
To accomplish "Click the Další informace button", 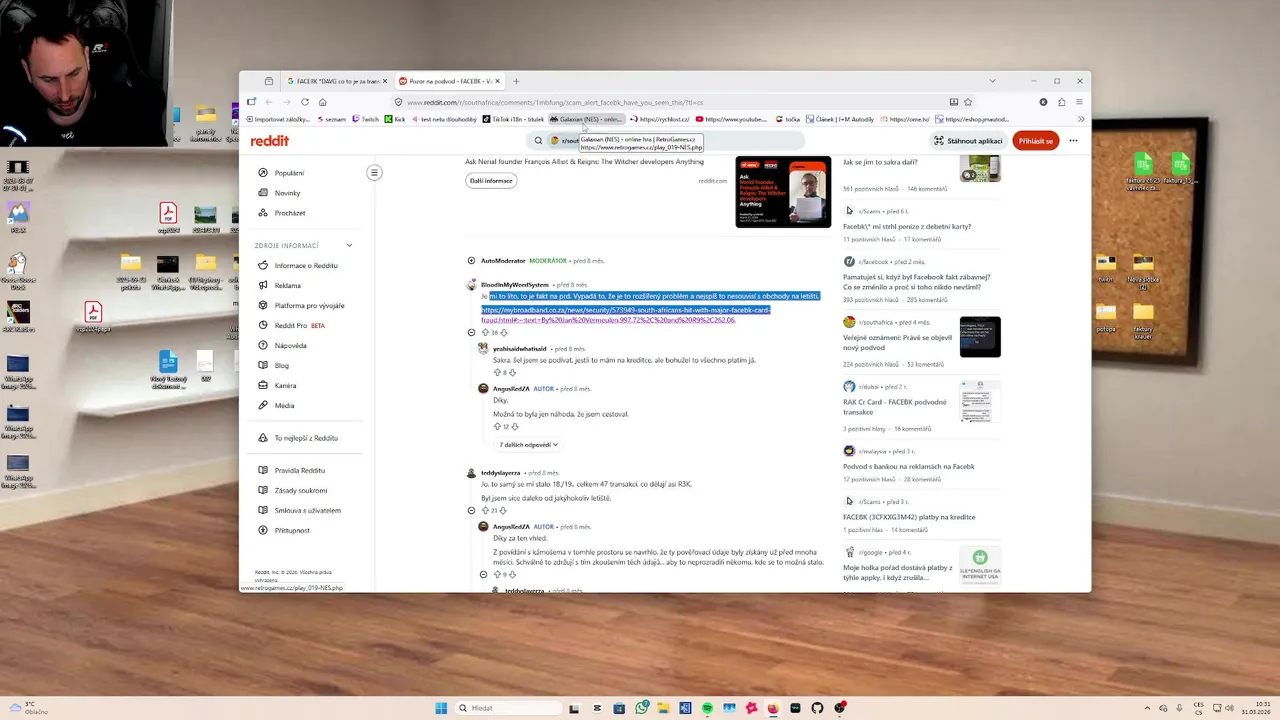I will [491, 181].
